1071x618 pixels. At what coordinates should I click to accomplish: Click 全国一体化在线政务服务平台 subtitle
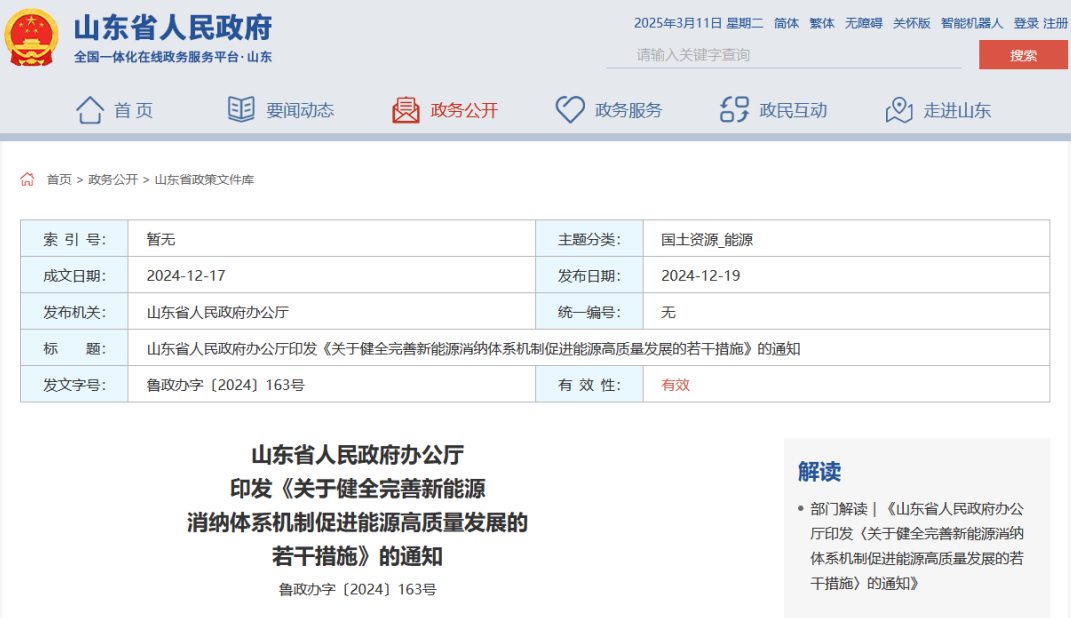coord(173,57)
